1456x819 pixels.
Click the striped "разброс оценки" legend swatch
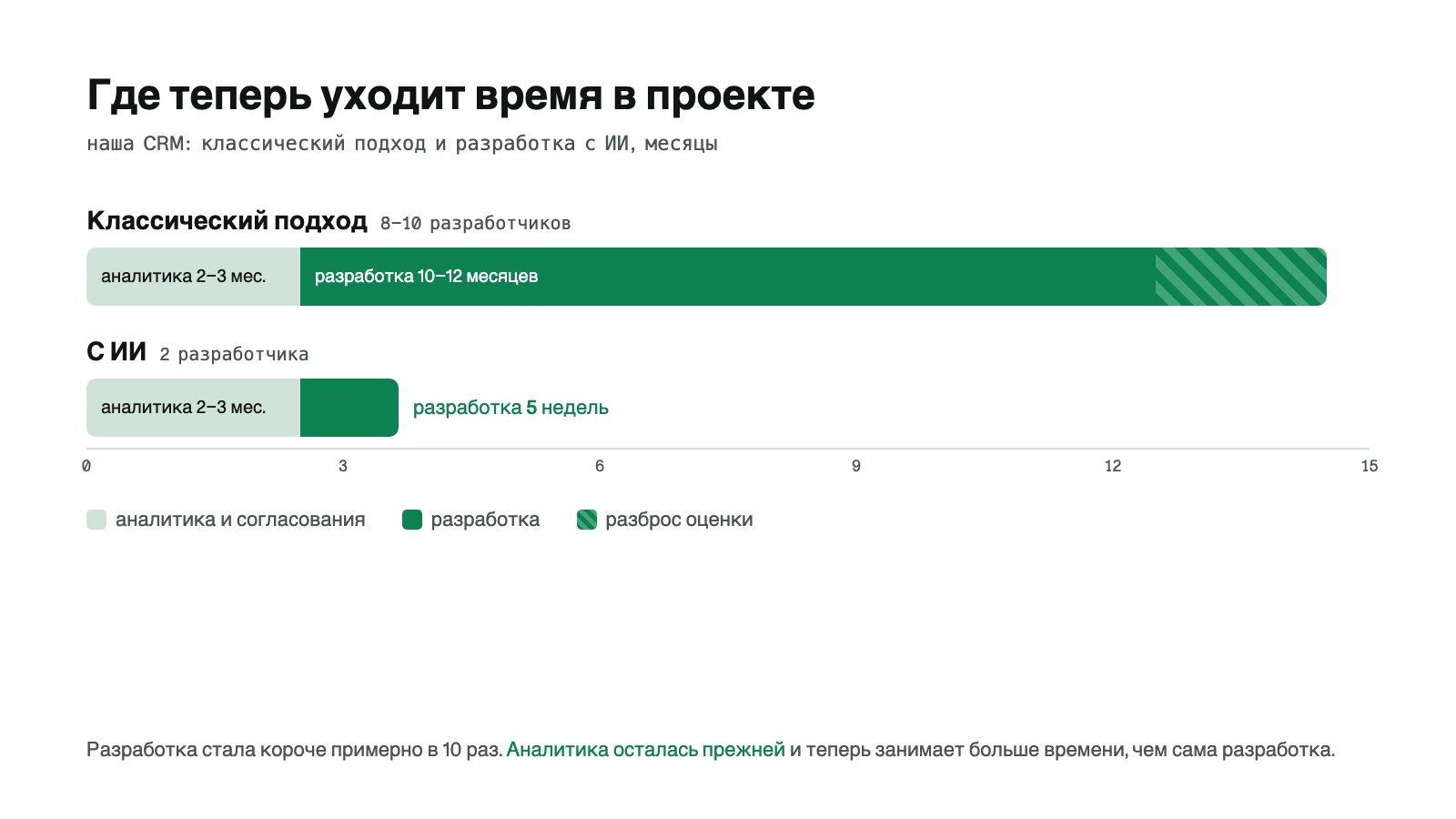(x=587, y=520)
